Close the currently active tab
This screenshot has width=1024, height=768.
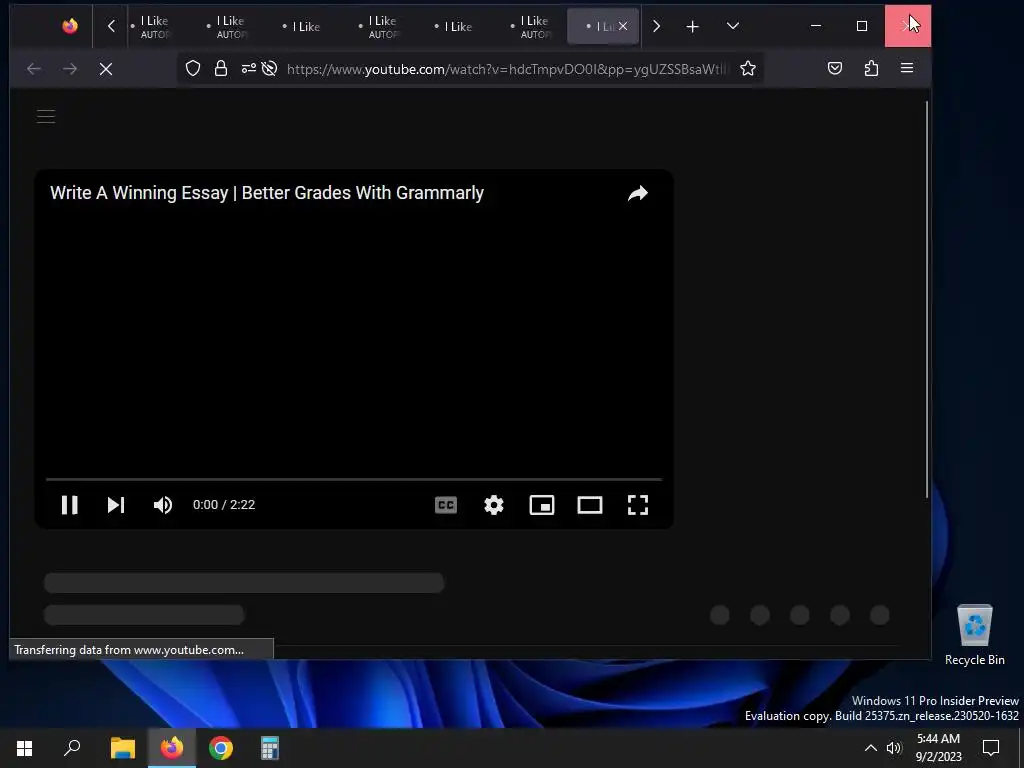[x=623, y=26]
